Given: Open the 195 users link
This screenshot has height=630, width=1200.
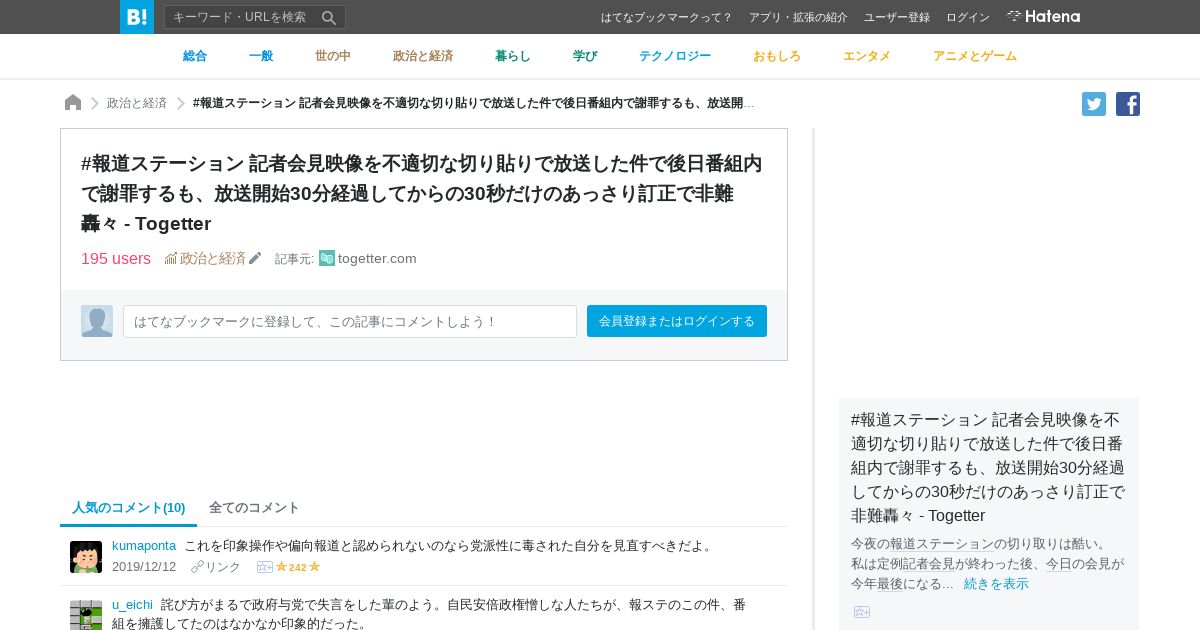Looking at the screenshot, I should tap(116, 258).
